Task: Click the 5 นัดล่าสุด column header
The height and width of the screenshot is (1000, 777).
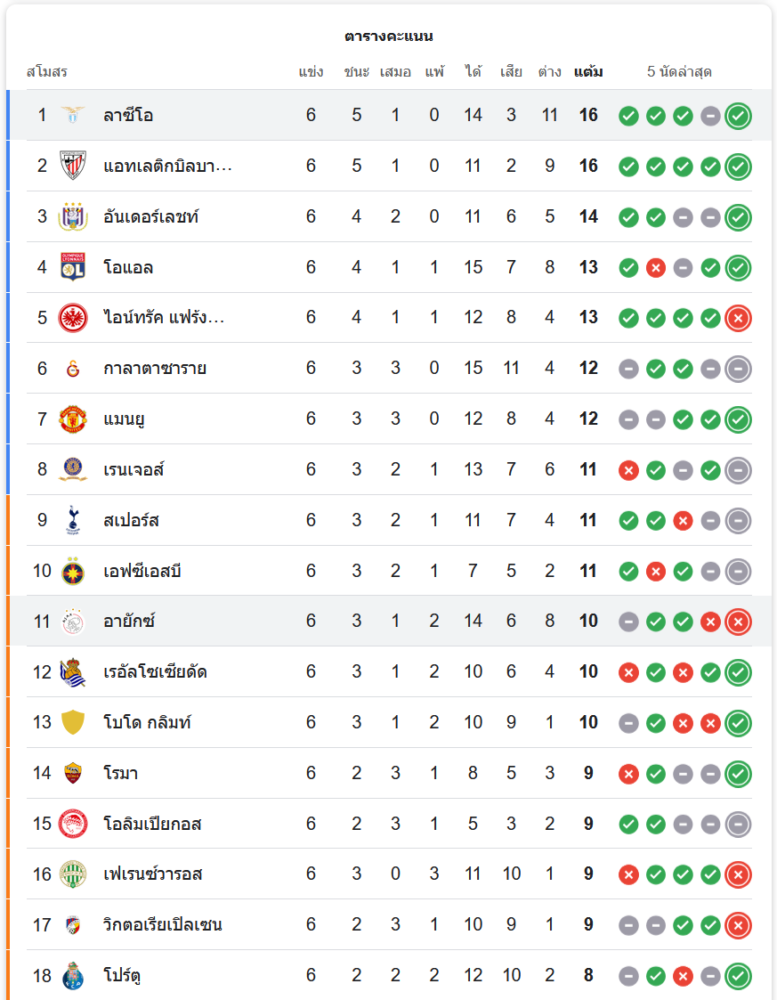Action: click(x=679, y=72)
